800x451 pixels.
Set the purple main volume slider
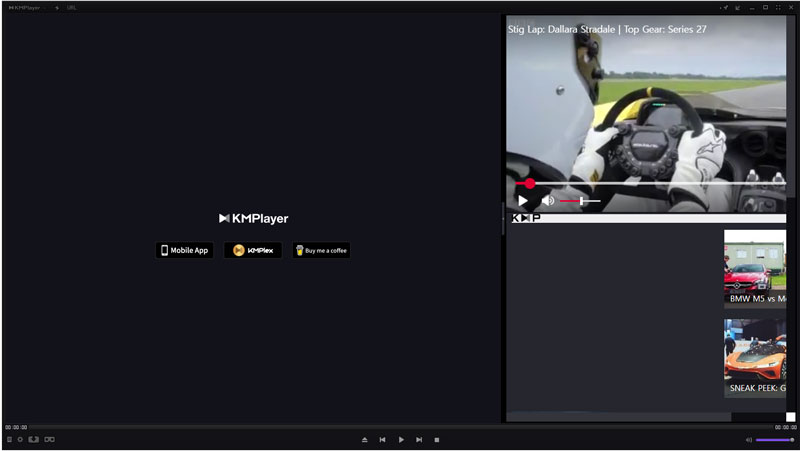775,440
